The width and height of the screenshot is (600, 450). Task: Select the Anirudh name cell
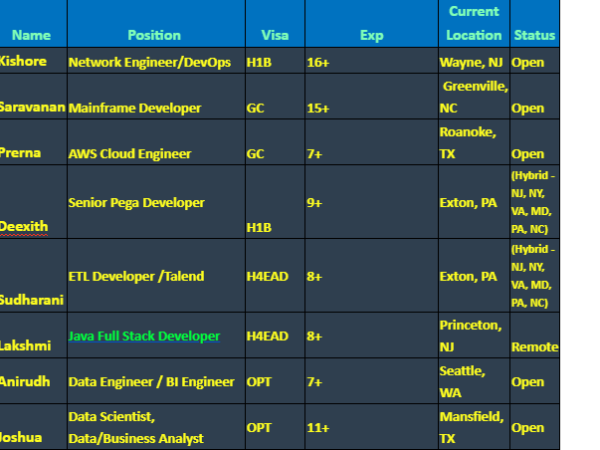(x=33, y=381)
